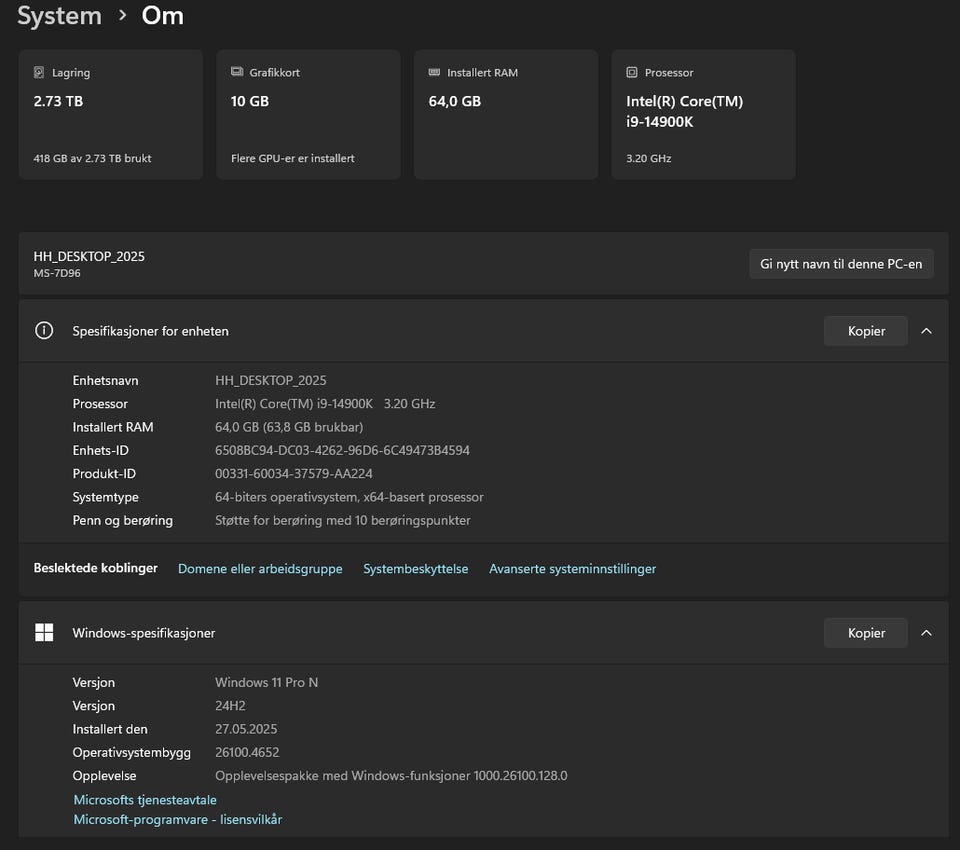This screenshot has height=850, width=960.
Task: Open Domene eller arbeidsgruppe link
Action: coord(260,569)
